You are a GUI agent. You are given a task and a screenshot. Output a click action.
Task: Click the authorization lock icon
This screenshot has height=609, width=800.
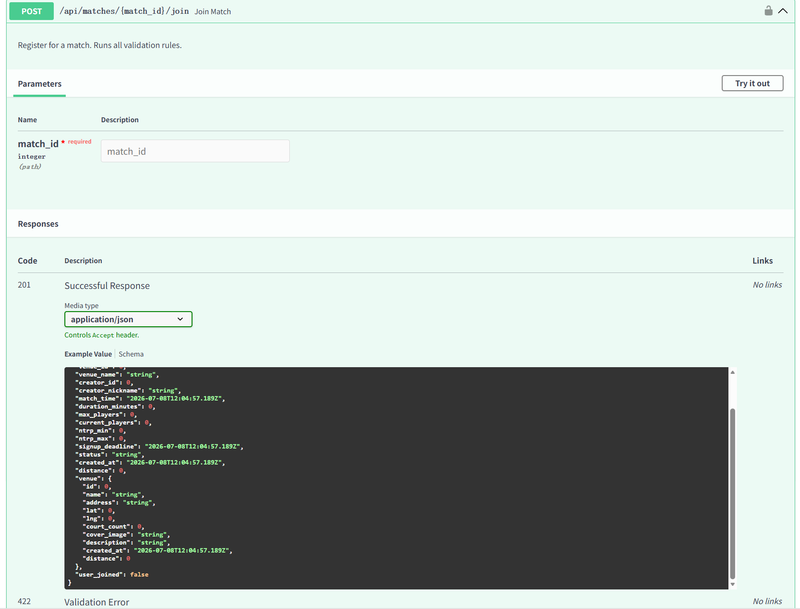click(x=768, y=11)
